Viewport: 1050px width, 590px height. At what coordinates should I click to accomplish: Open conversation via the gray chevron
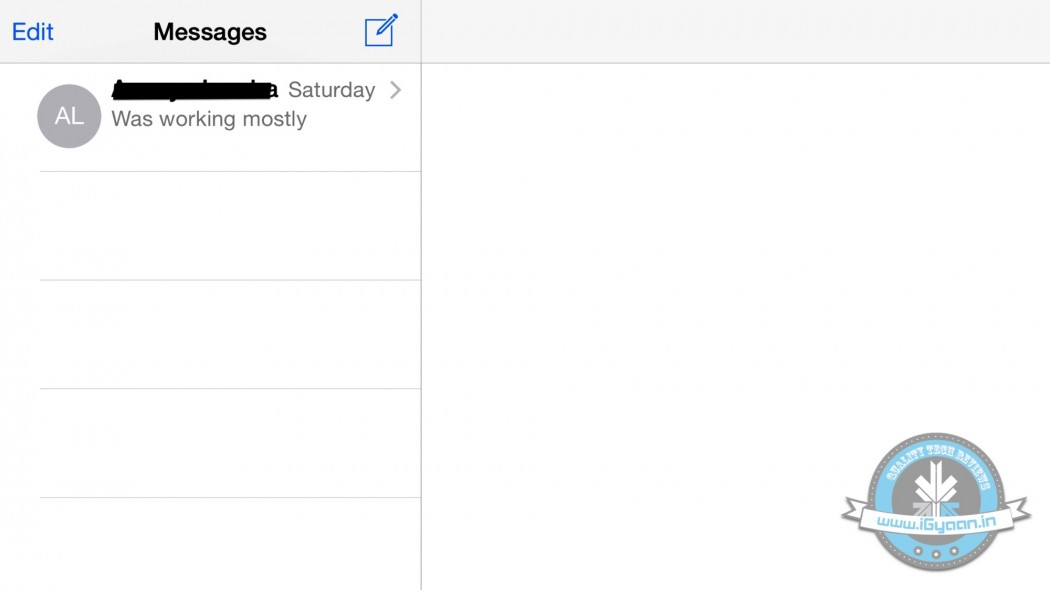point(395,90)
